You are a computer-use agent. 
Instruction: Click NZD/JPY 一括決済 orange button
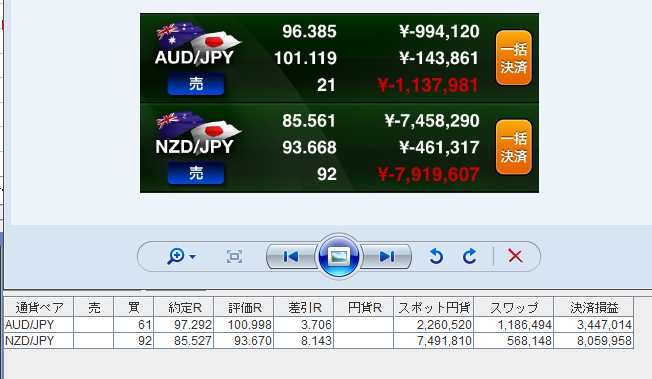514,147
